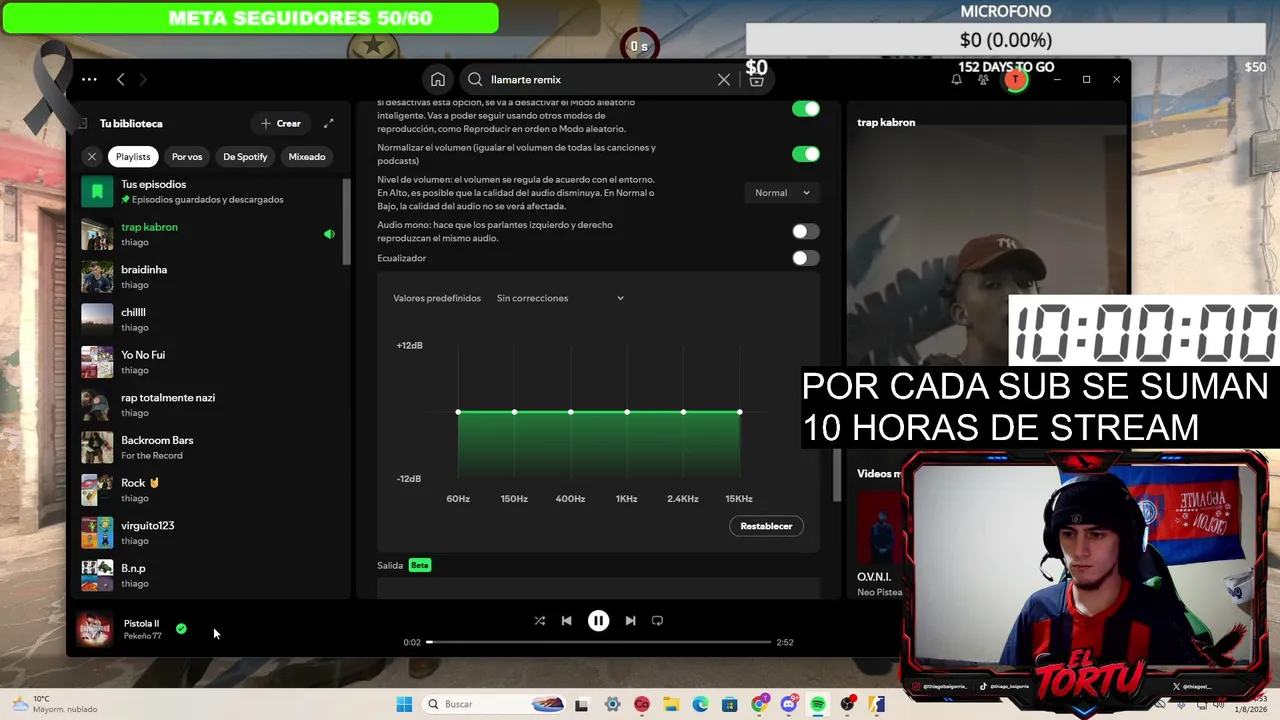Clear the search field text
Screen dimensions: 1280x720
[724, 80]
